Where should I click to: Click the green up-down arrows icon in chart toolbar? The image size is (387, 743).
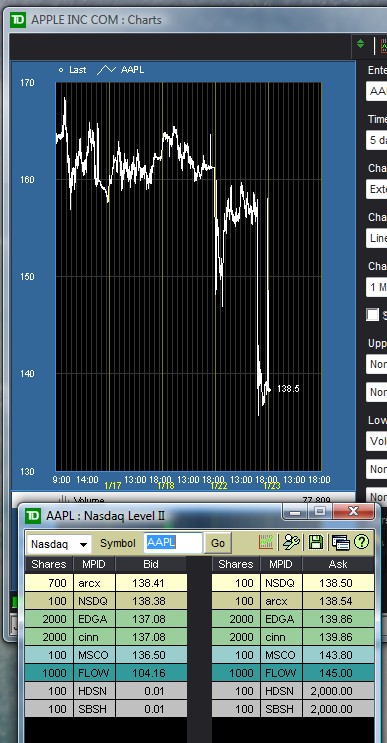pos(360,44)
